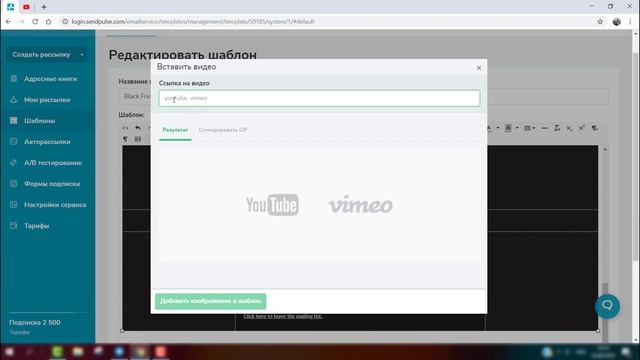The image size is (640, 360).
Task: Open the live chat bubble button
Action: click(x=607, y=306)
